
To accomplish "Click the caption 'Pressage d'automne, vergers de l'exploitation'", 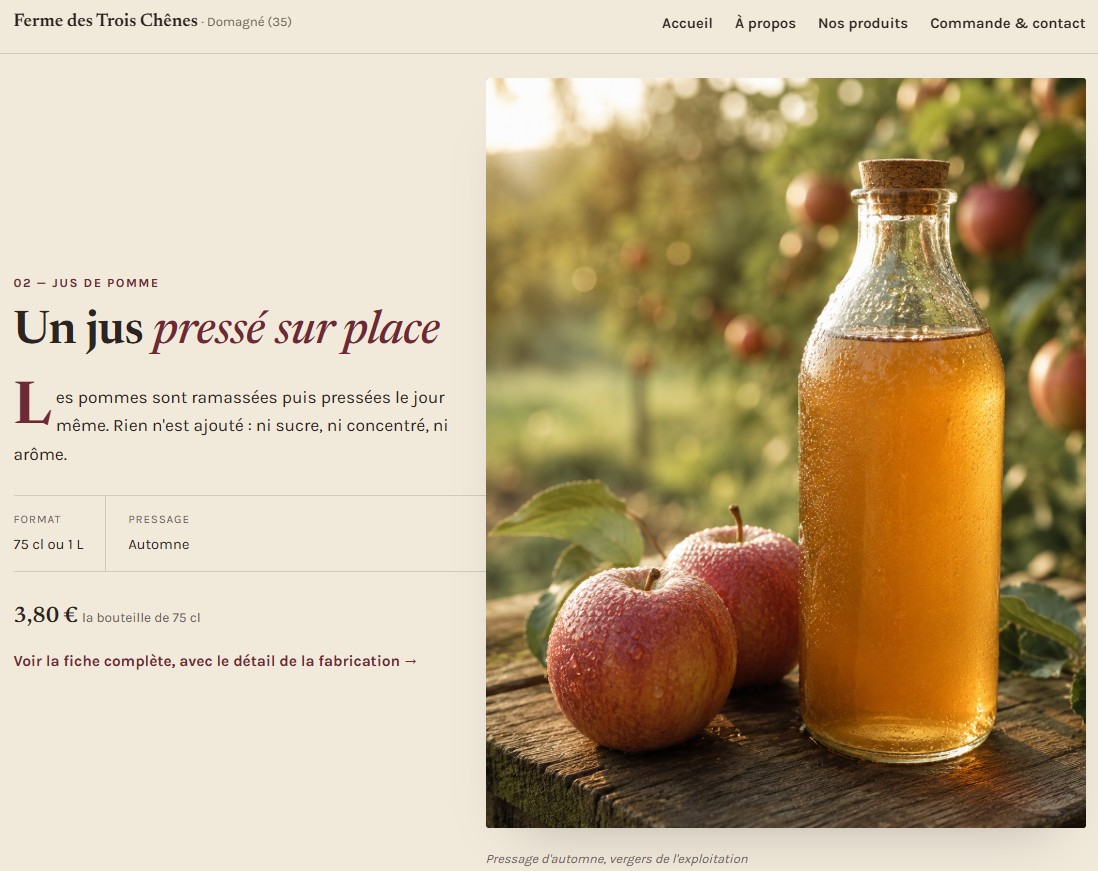I will coord(617,858).
